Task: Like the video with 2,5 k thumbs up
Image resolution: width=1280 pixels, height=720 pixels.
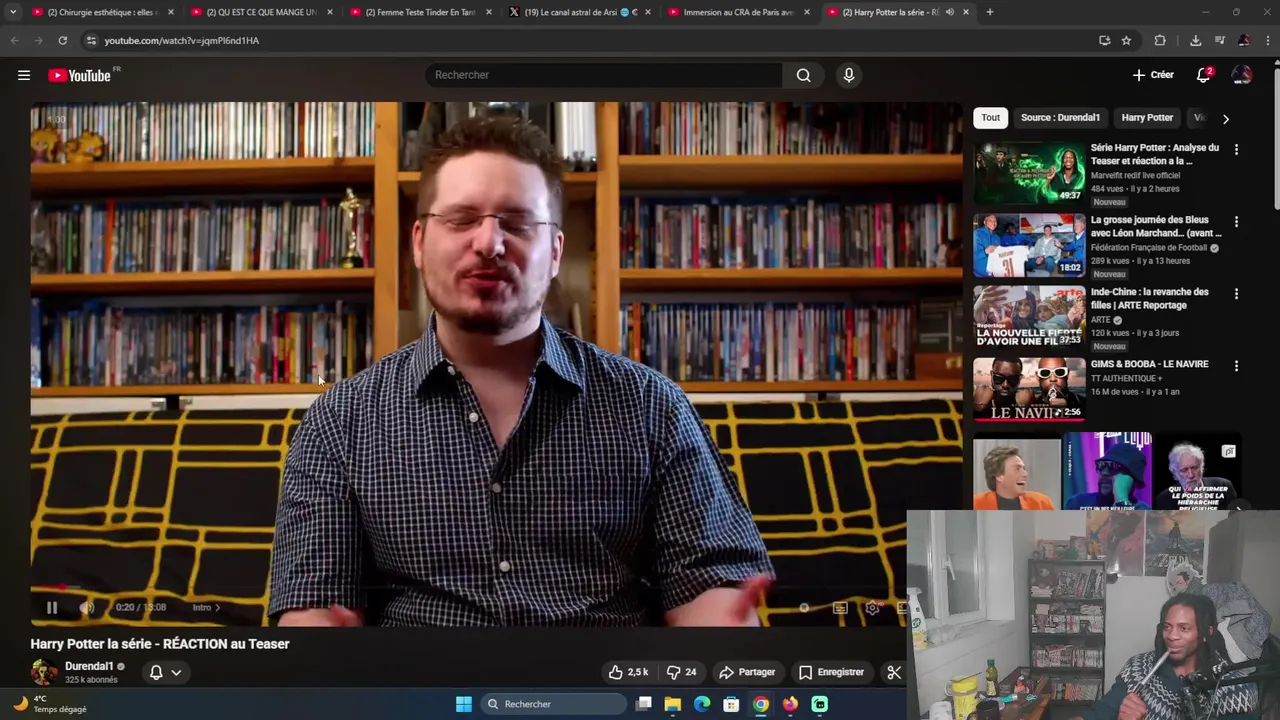Action: (628, 672)
